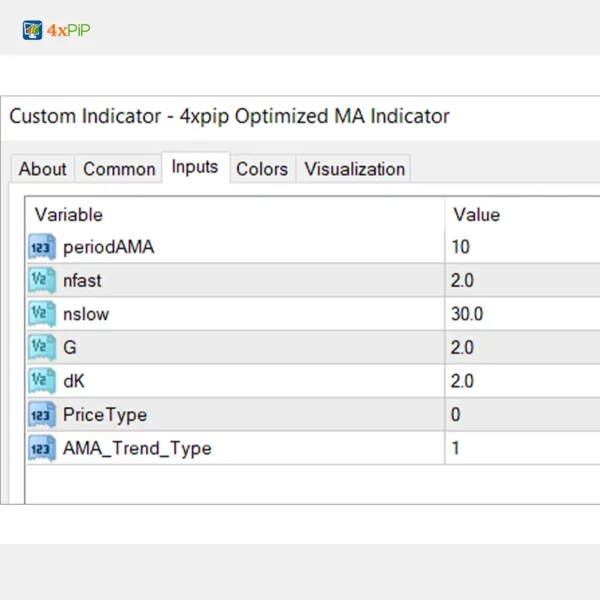This screenshot has height=600, width=600.
Task: Click the Variable column header
Action: 69,215
